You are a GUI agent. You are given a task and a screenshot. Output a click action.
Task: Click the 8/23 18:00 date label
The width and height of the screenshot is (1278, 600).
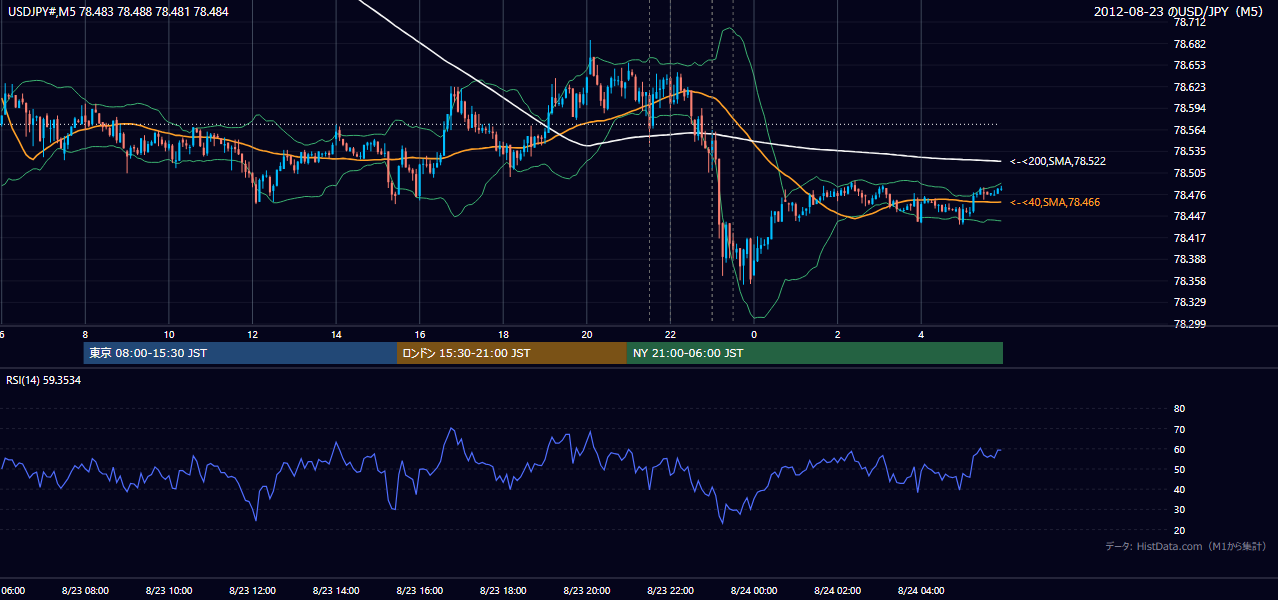click(503, 590)
